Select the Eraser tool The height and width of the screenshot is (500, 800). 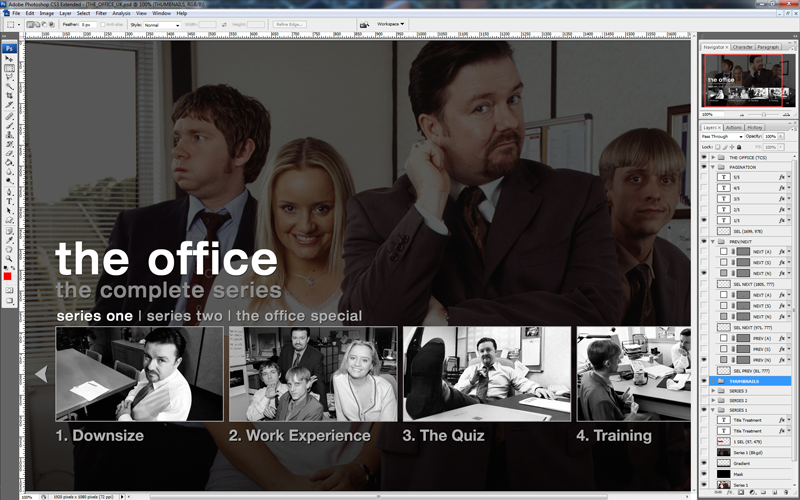[9, 153]
